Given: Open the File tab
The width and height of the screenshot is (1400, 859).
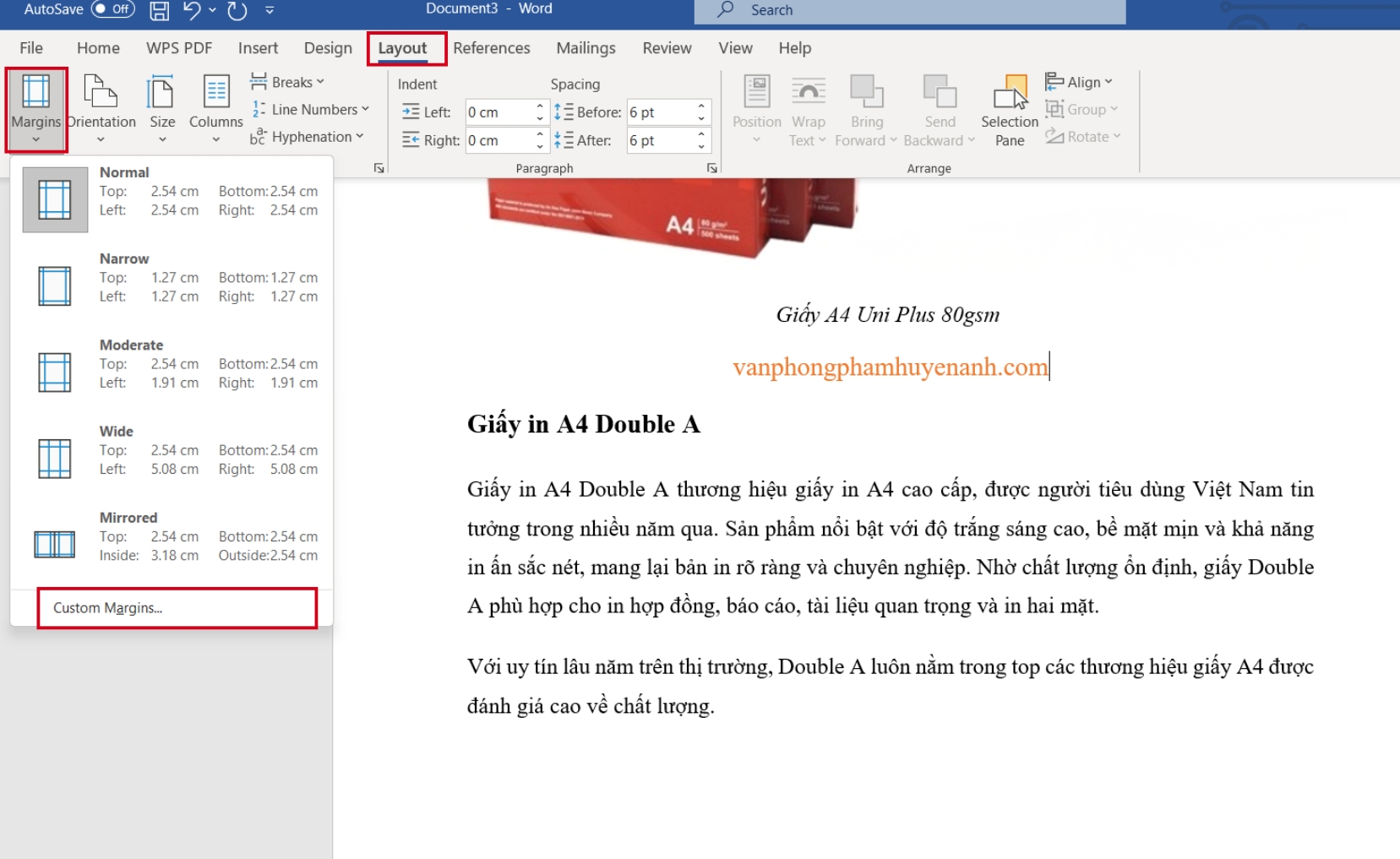Looking at the screenshot, I should [x=31, y=48].
